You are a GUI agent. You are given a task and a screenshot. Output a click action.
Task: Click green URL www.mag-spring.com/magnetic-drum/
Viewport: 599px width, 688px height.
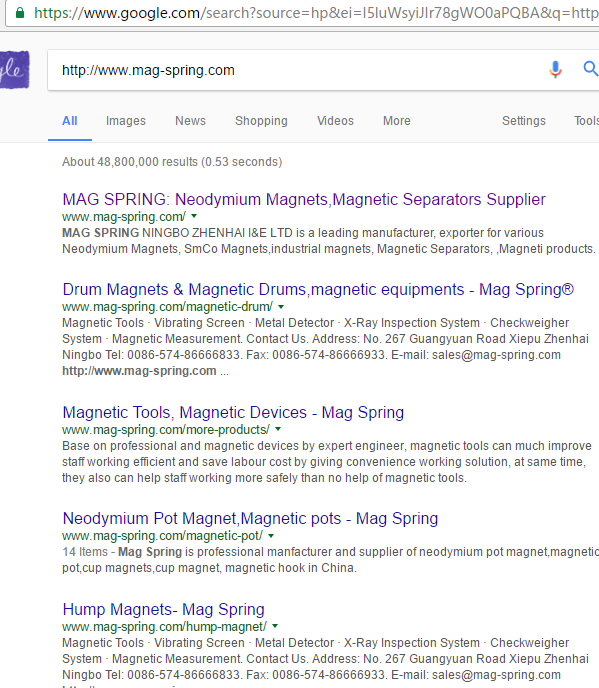pyautogui.click(x=167, y=307)
